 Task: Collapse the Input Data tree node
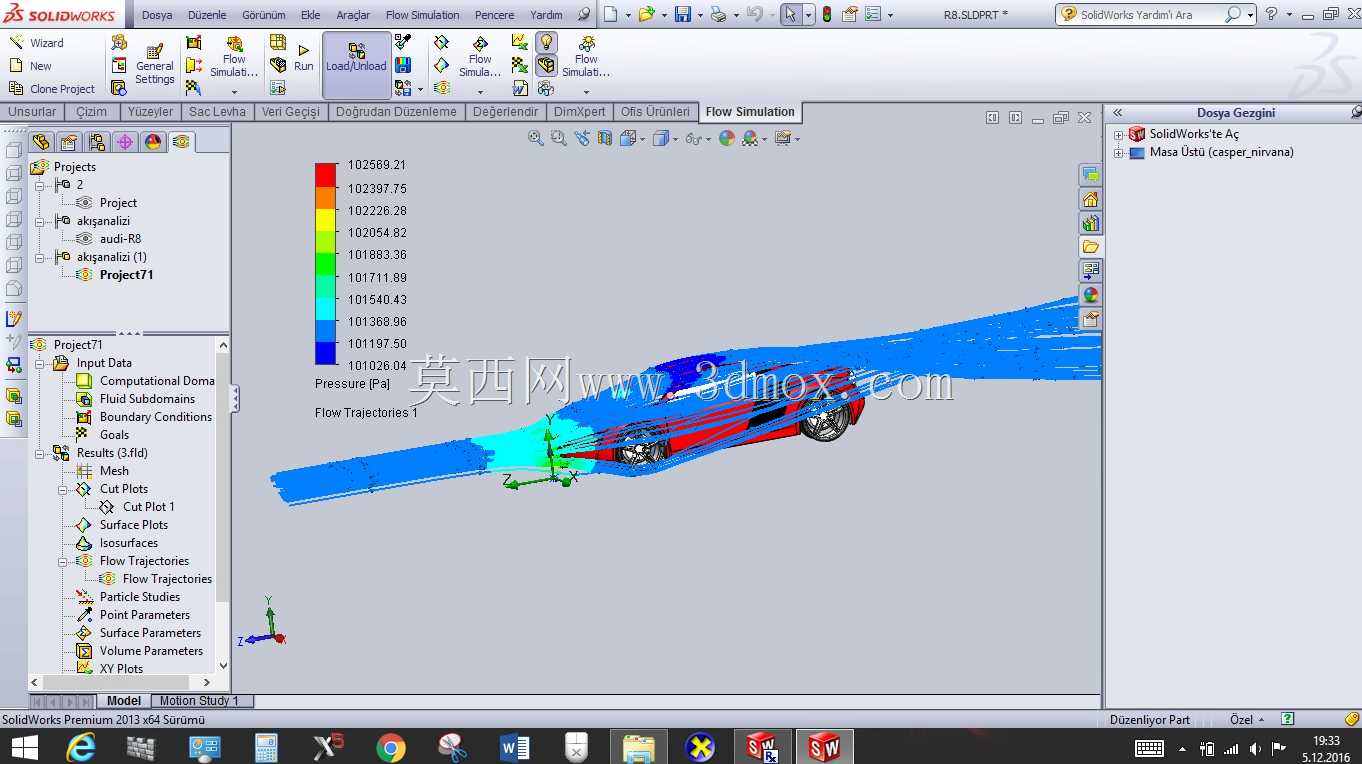click(41, 363)
